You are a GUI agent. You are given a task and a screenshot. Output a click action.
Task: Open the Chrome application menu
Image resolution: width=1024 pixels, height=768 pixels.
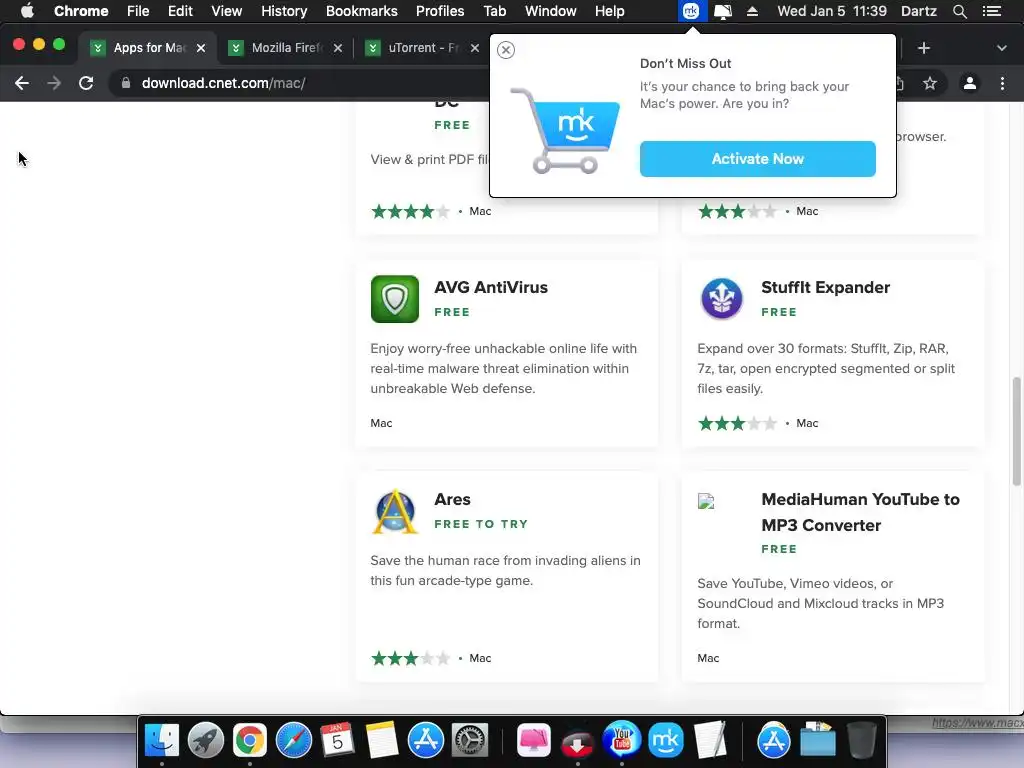[x=81, y=11]
